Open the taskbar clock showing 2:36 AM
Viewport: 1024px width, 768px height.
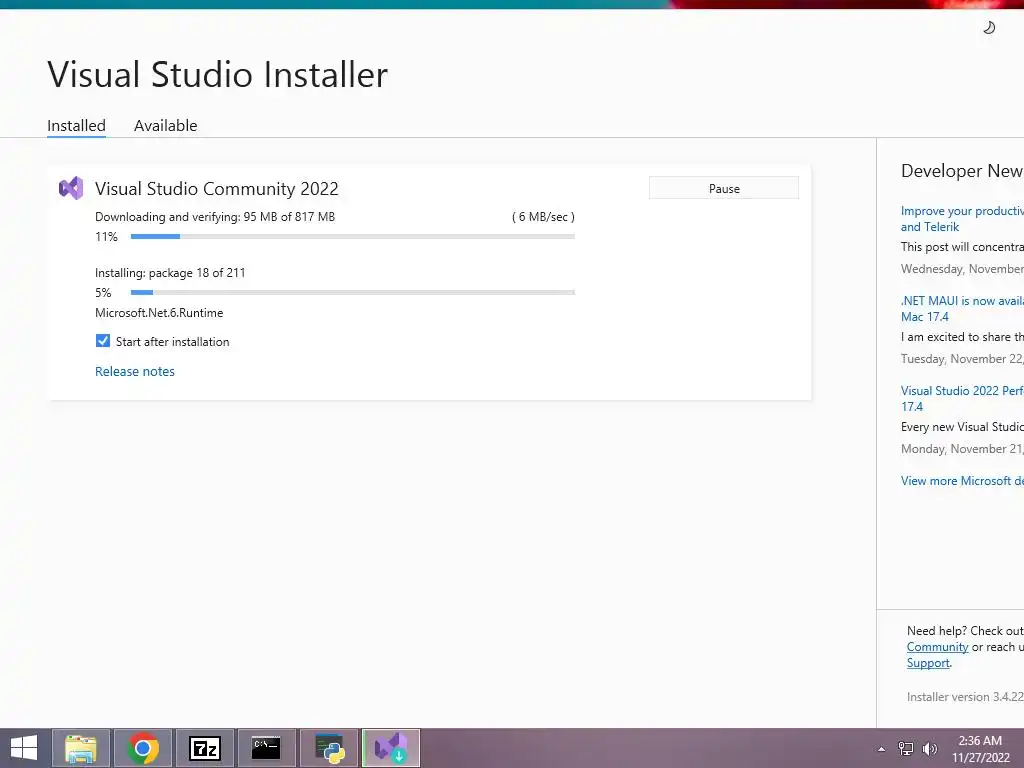tap(980, 749)
